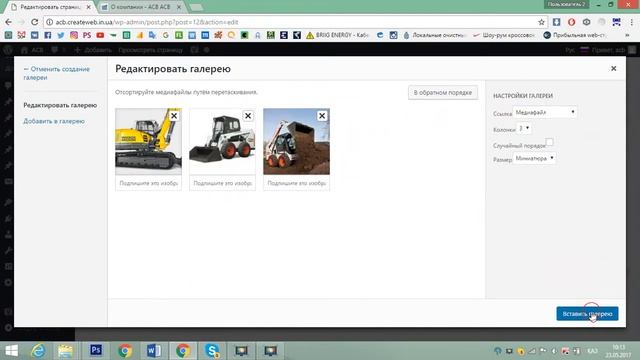Select the loader dumping soil thumbnail
The height and width of the screenshot is (360, 640).
[x=296, y=142]
